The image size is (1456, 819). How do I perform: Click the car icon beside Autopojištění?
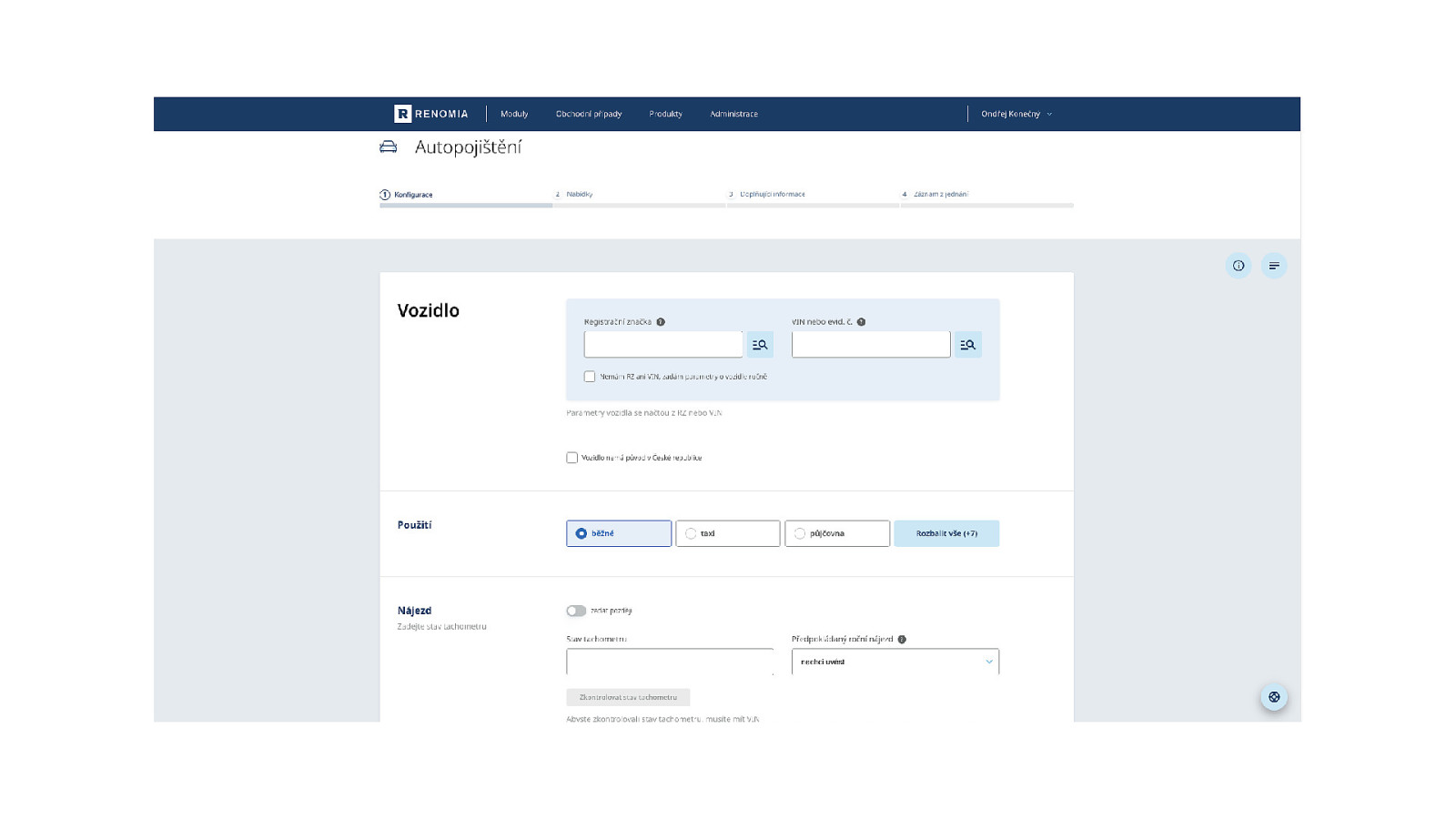[x=389, y=147]
